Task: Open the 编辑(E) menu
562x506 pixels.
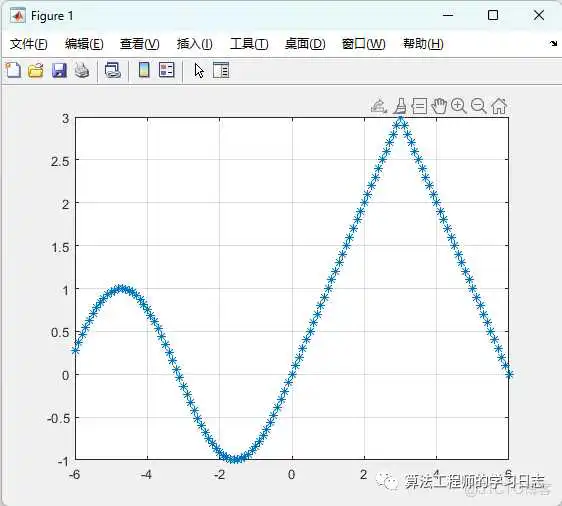Action: tap(84, 44)
